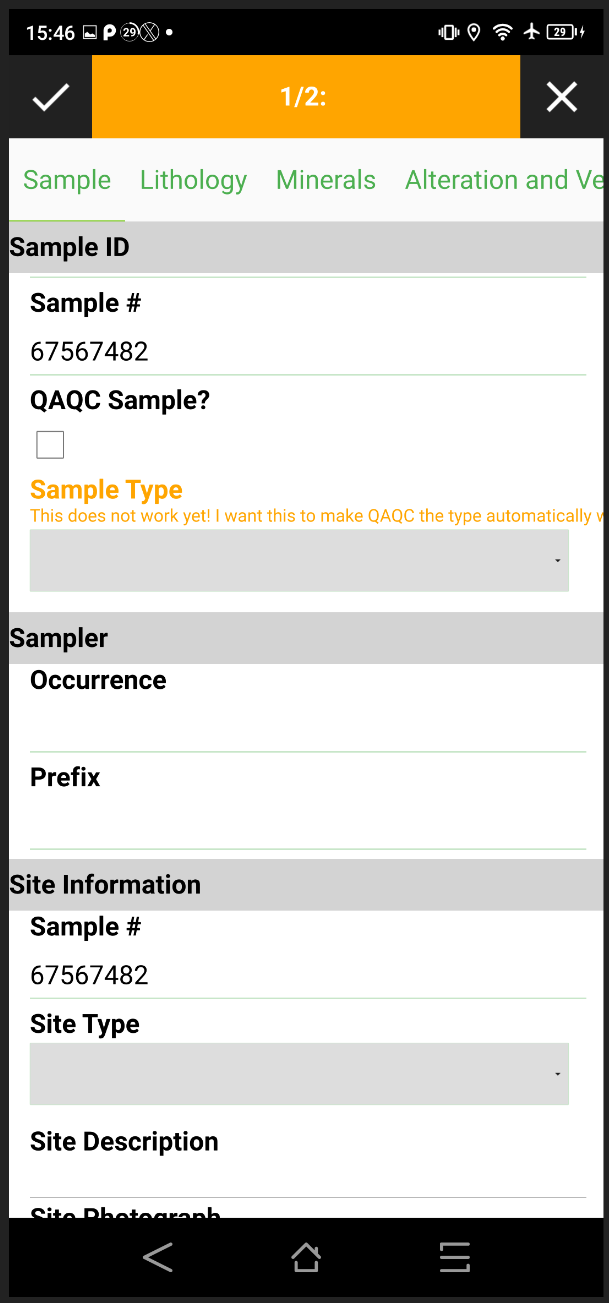The width and height of the screenshot is (609, 1303).
Task: Tap the back navigation arrow
Action: (157, 1257)
